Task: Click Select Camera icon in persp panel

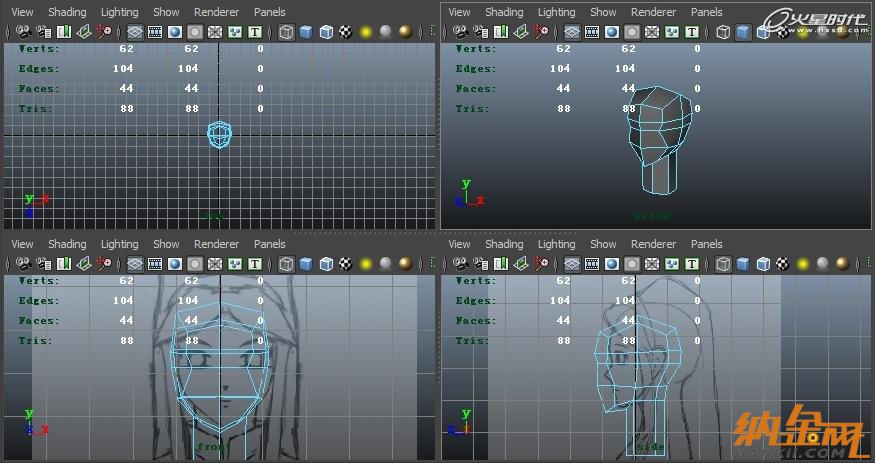Action: (x=460, y=32)
